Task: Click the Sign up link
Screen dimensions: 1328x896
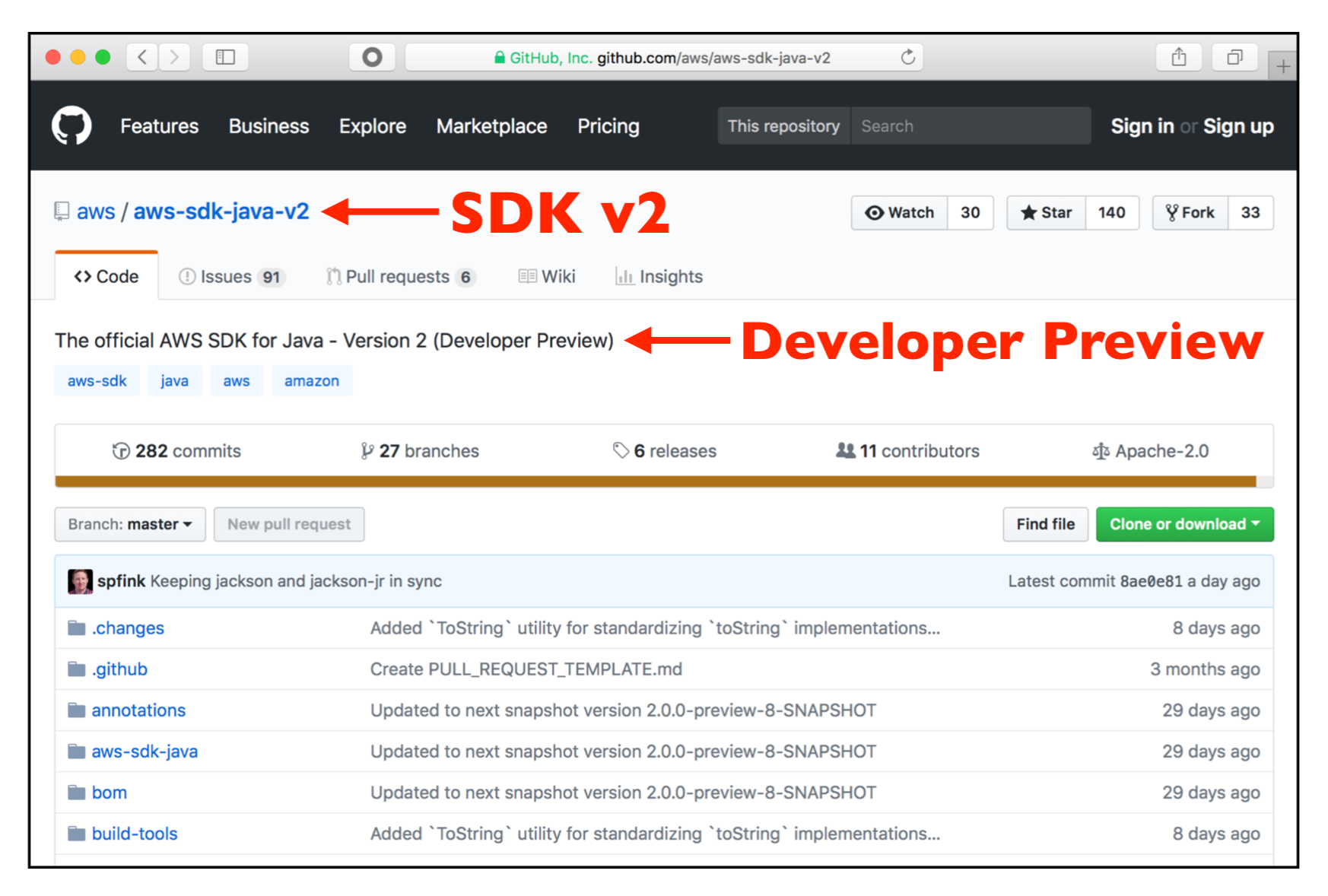Action: 1238,126
